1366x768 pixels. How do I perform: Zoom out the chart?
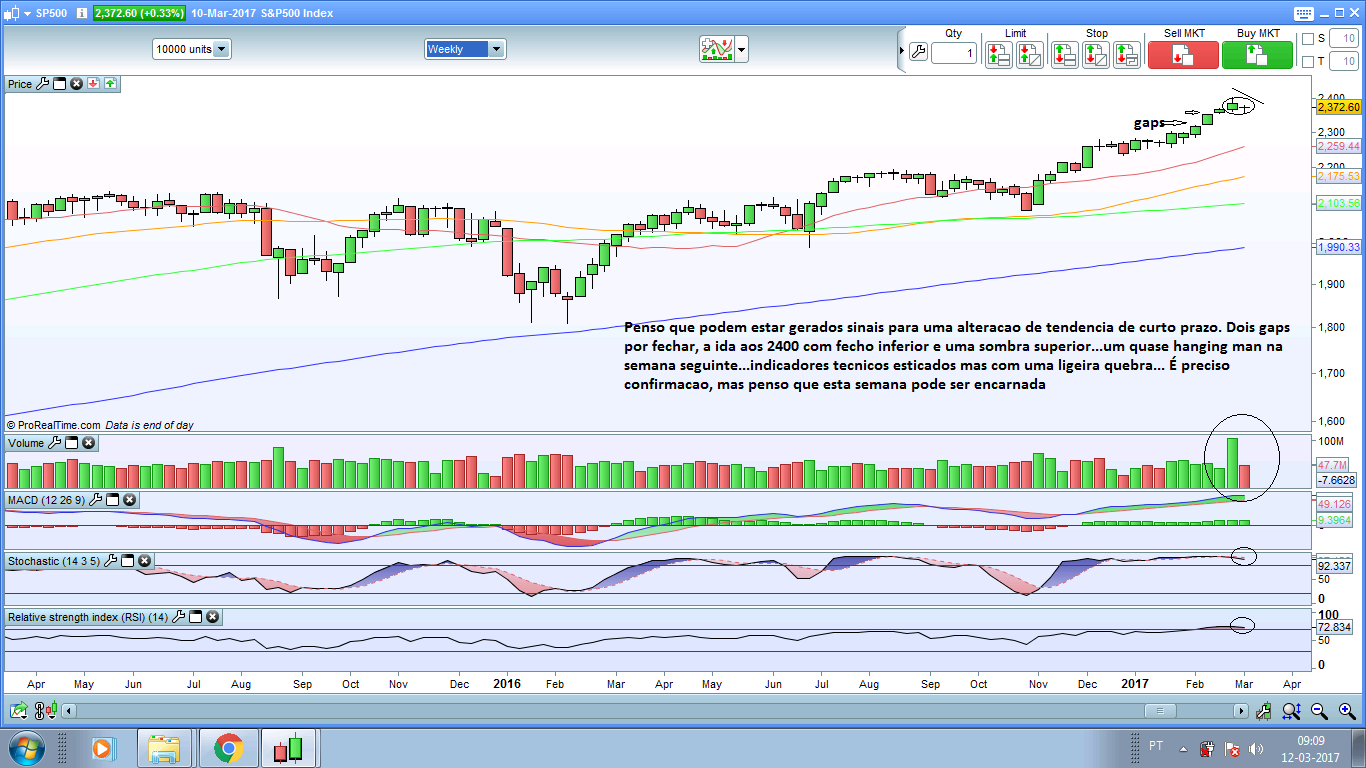click(x=1319, y=711)
